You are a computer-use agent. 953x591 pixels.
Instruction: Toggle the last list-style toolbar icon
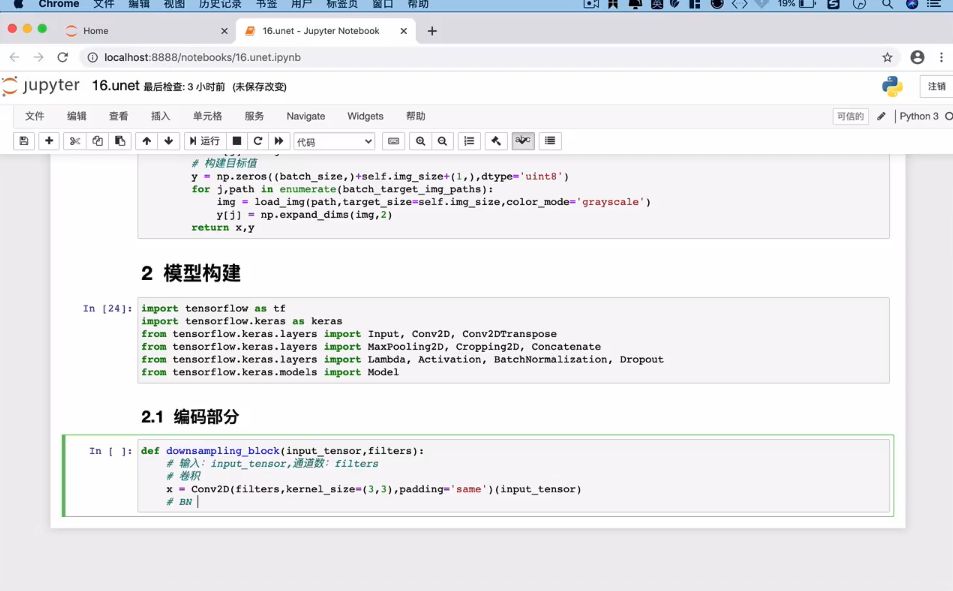point(550,141)
